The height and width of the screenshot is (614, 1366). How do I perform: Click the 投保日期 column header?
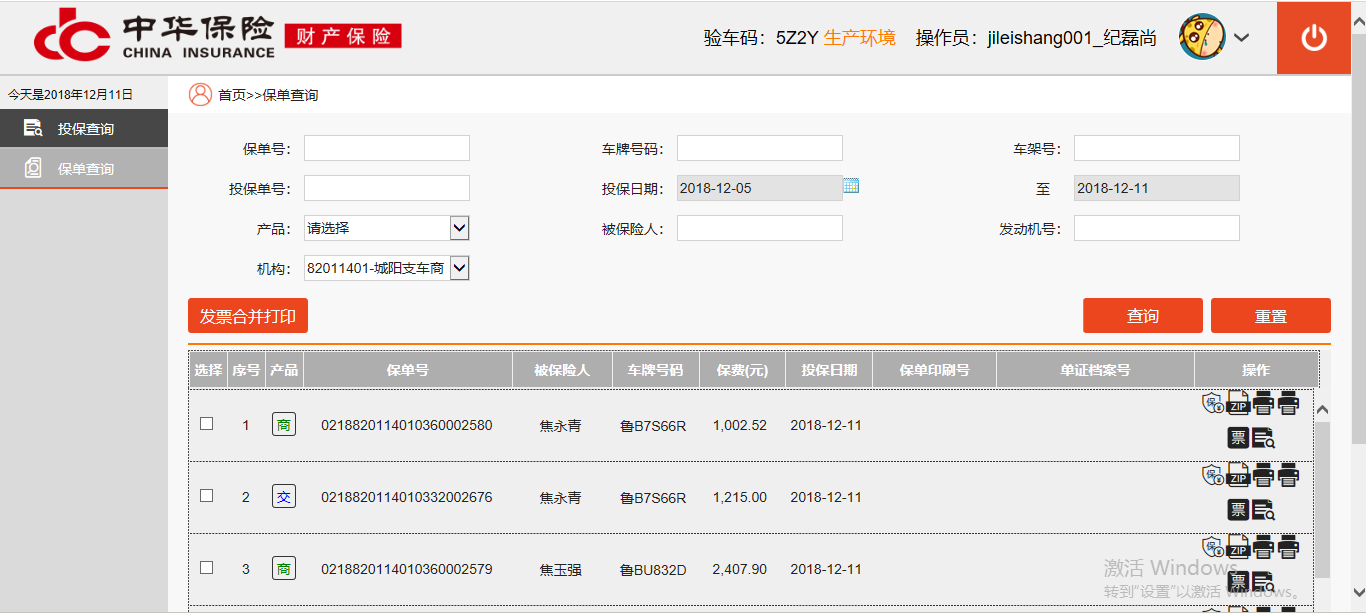[x=829, y=370]
